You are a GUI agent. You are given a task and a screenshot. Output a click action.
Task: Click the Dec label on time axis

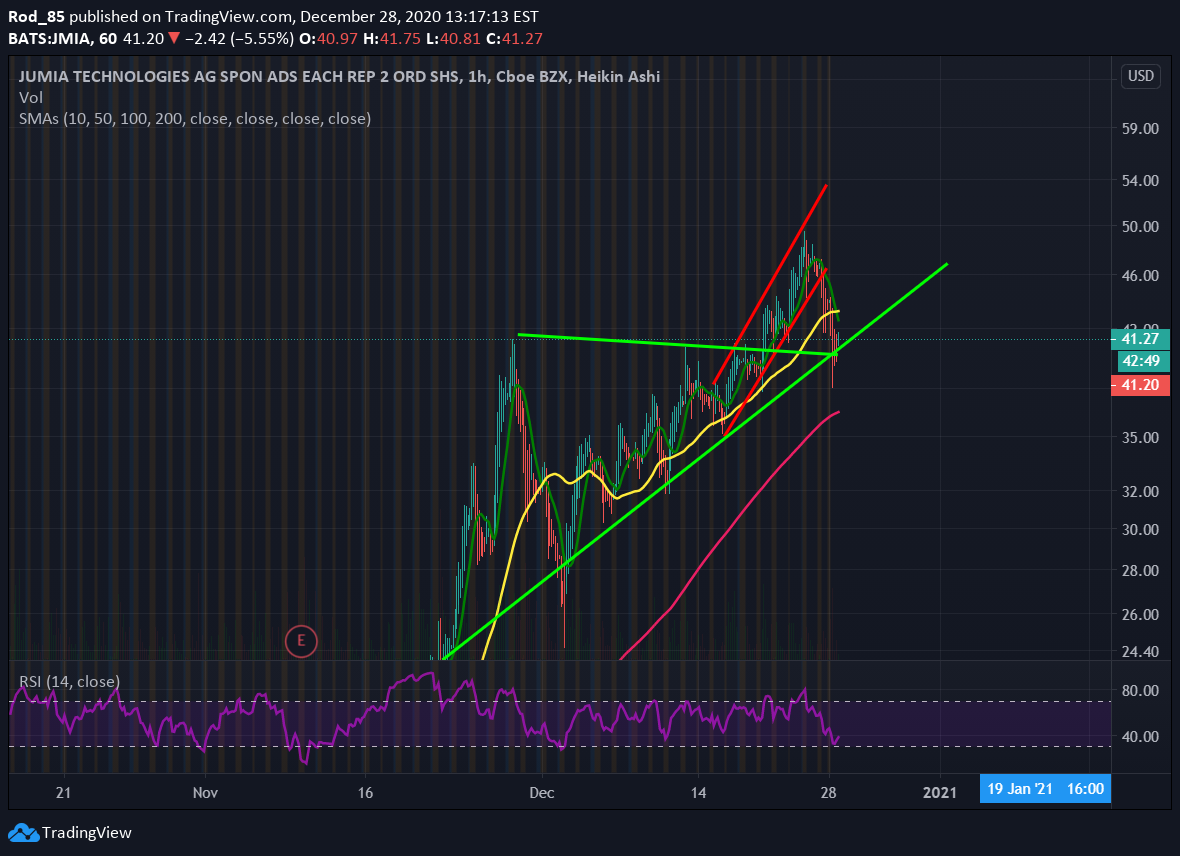click(542, 792)
